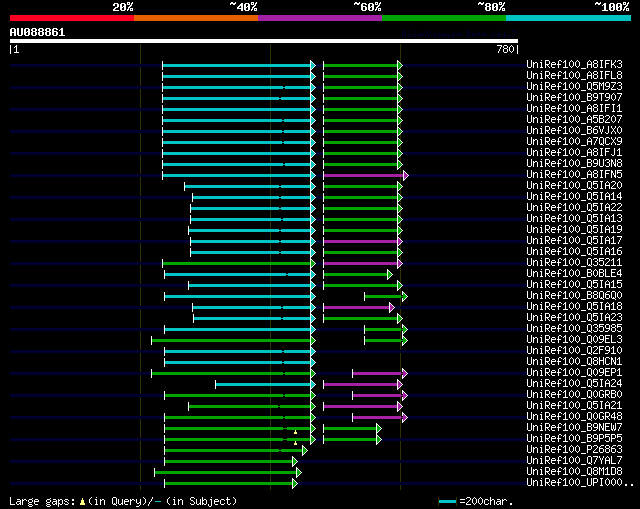Click the green ~80% identity legend segment

point(444,18)
